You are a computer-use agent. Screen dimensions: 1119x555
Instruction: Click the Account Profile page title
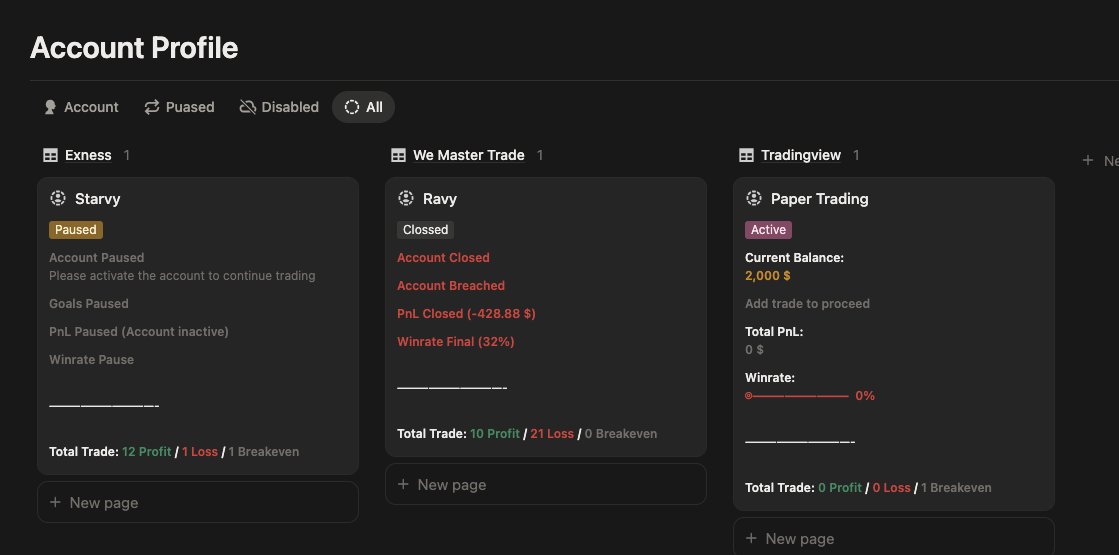click(134, 48)
